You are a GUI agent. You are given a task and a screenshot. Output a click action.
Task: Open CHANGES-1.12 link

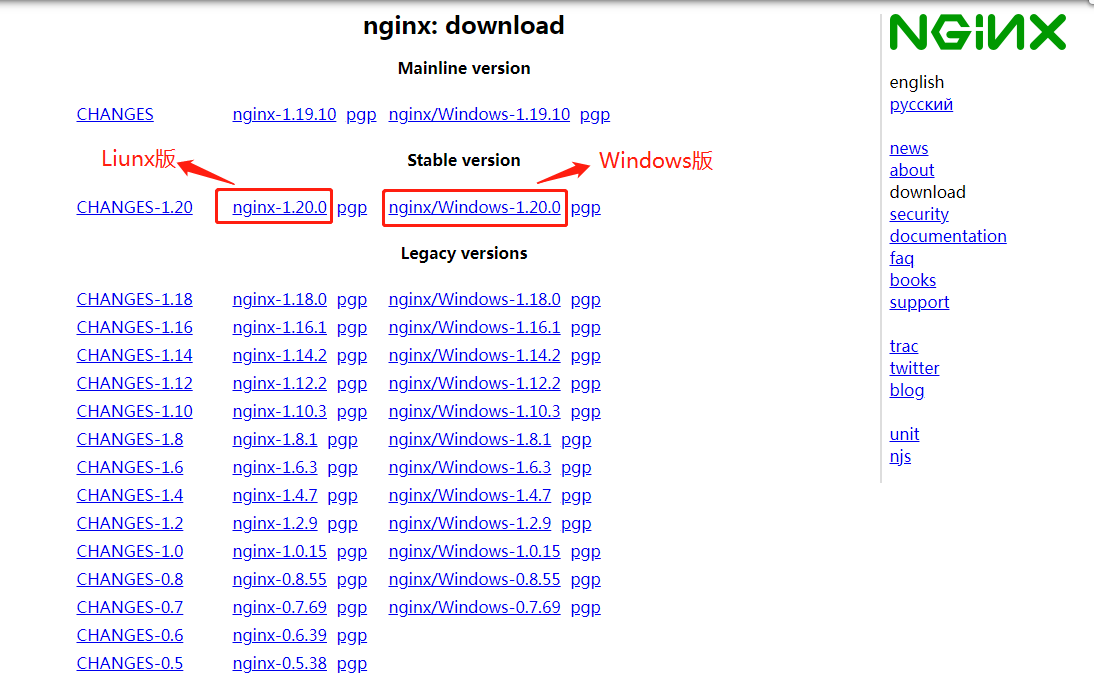click(135, 383)
